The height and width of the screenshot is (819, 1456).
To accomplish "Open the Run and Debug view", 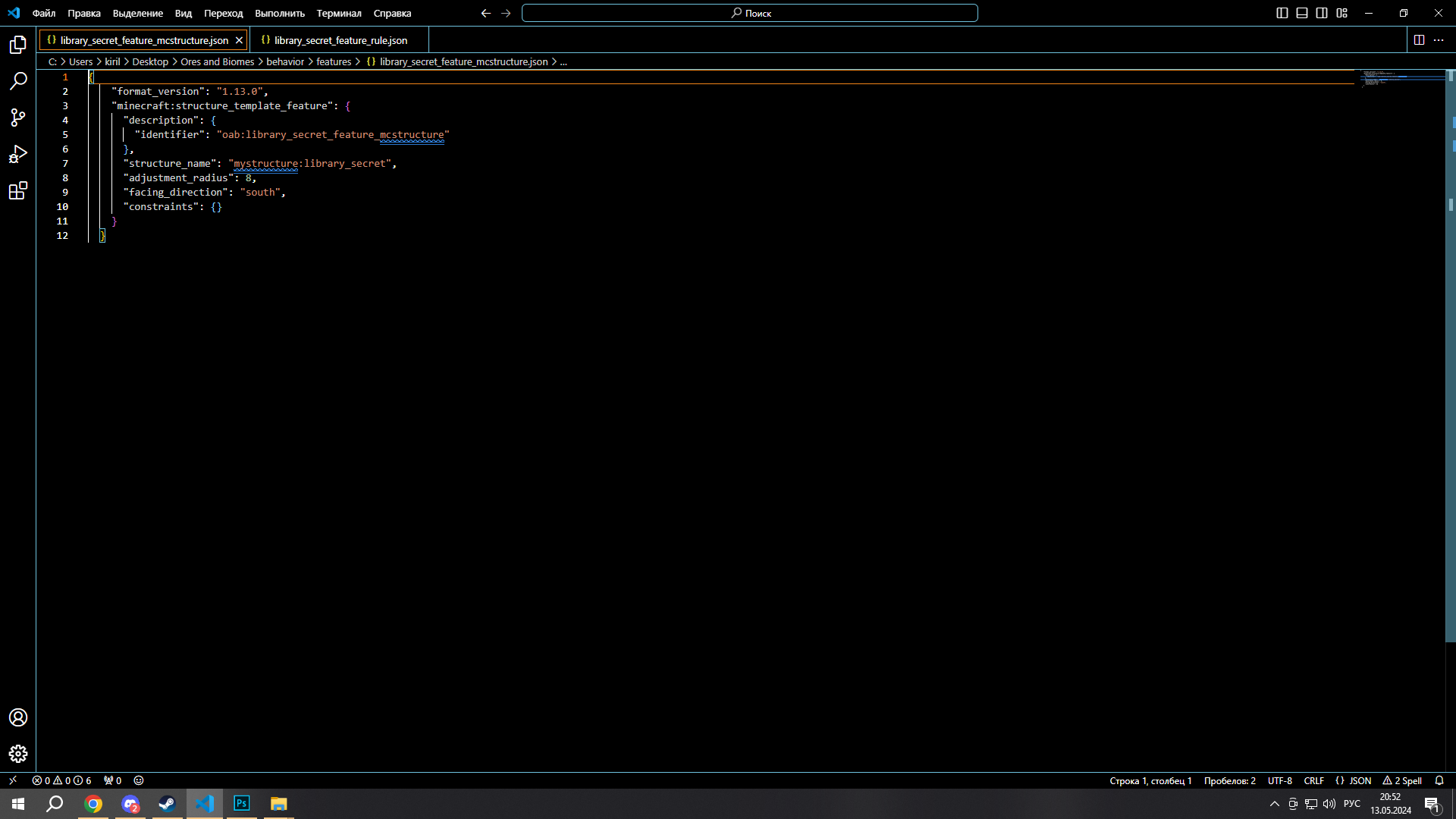I will pyautogui.click(x=18, y=154).
